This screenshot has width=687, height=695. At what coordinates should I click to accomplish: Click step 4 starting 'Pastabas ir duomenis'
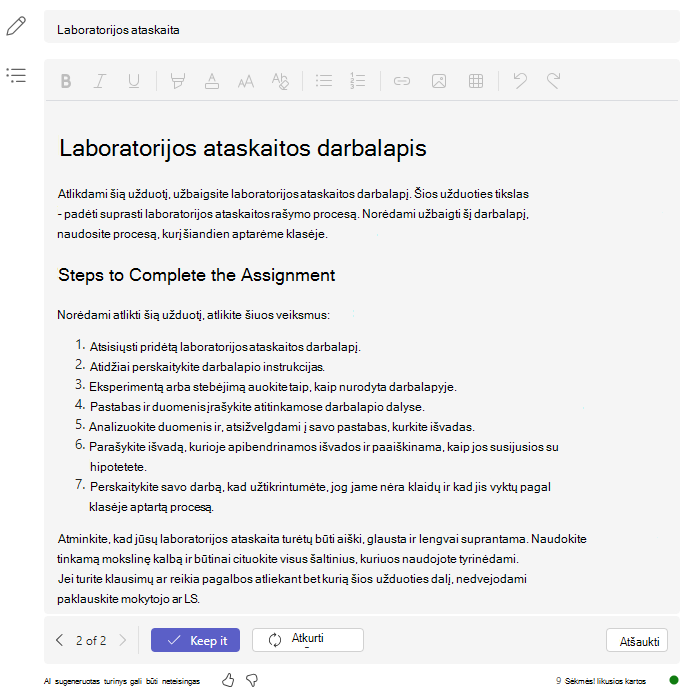coord(257,407)
